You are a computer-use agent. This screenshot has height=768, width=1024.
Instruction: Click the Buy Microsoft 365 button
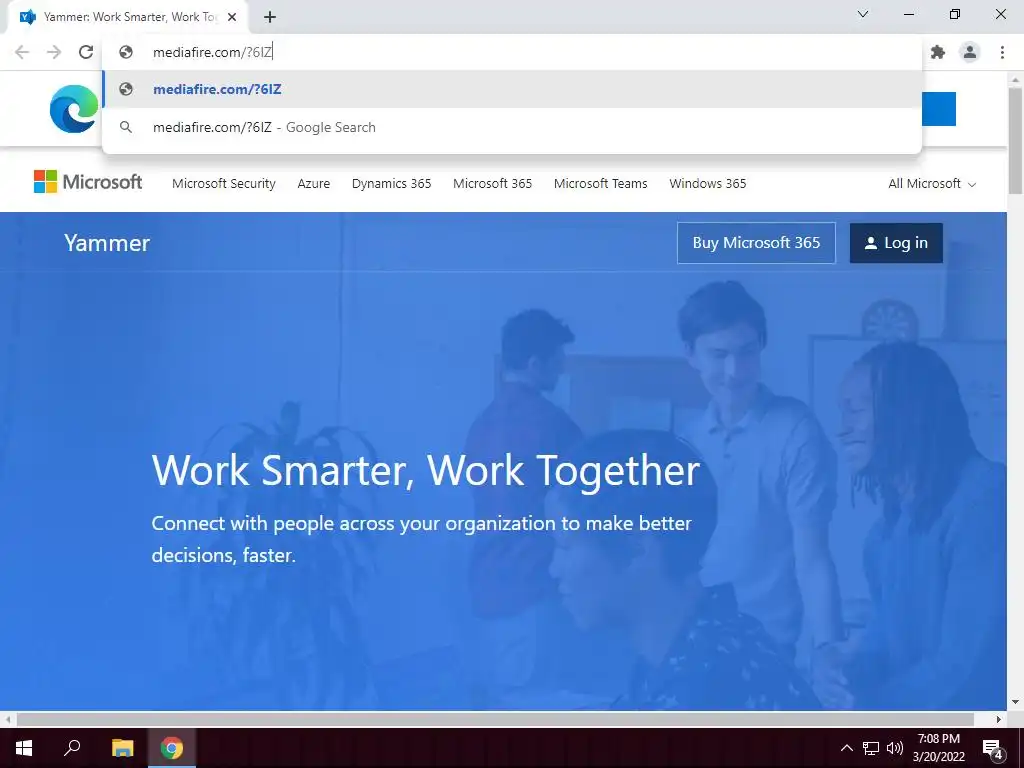(756, 243)
